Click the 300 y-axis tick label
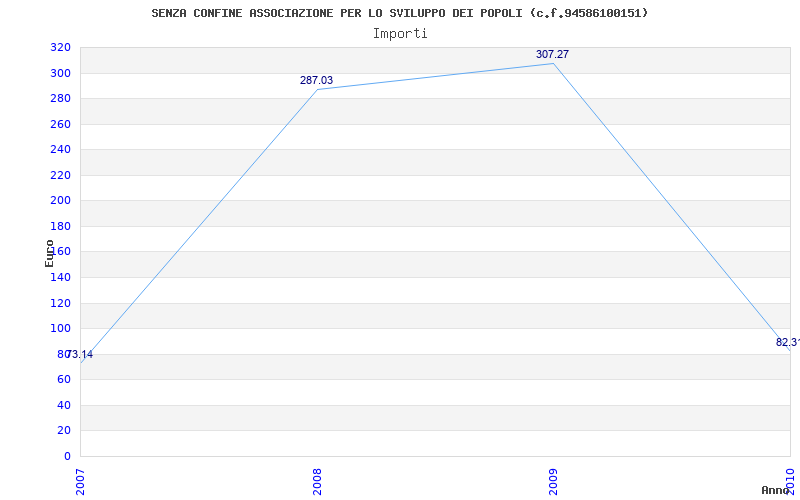Viewport: 800px width, 500px height. (60, 73)
